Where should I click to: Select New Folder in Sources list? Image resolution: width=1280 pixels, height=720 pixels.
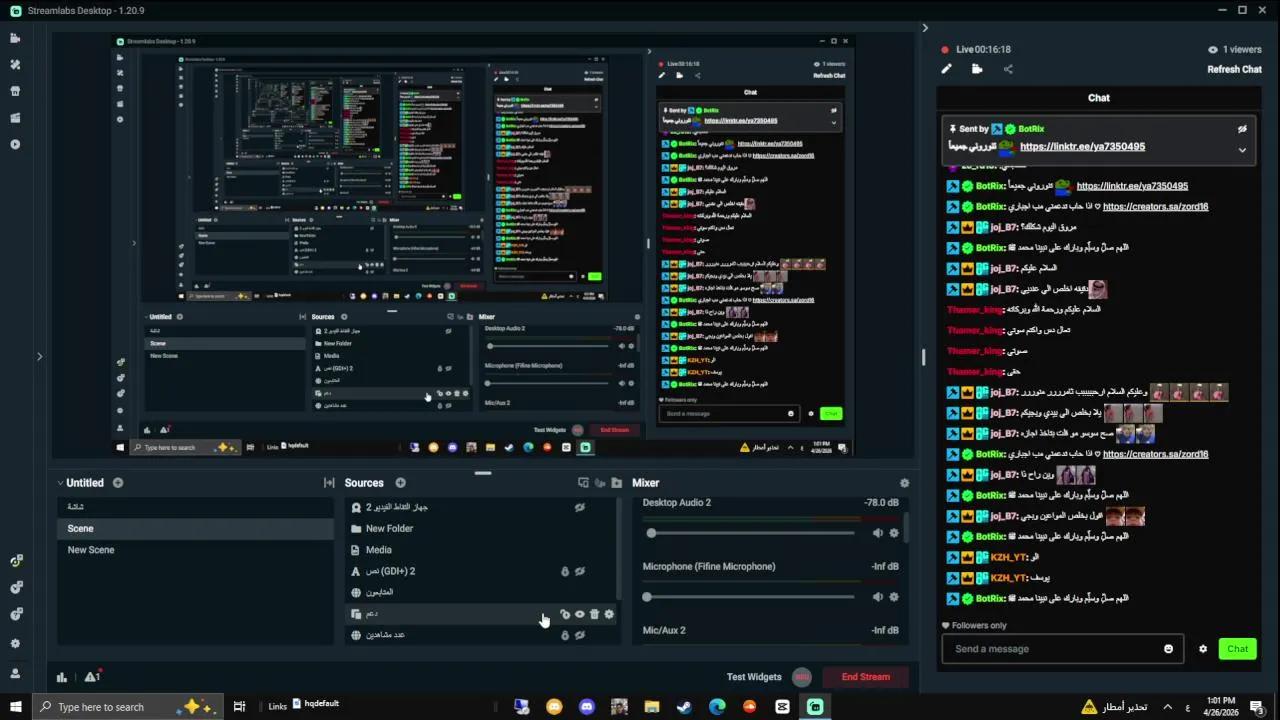pos(482,529)
